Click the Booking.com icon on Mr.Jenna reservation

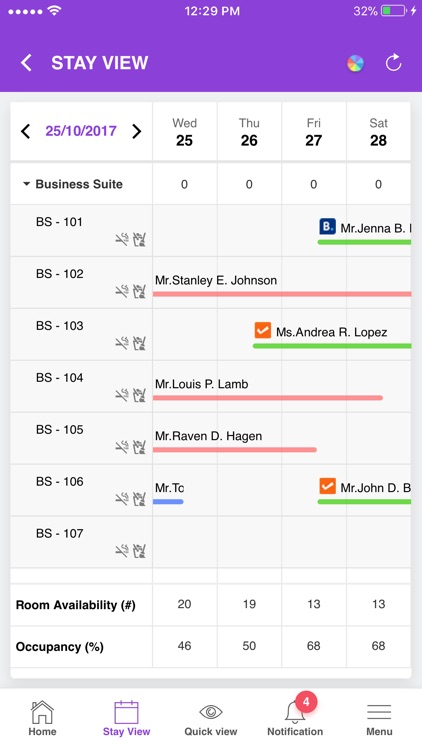click(327, 227)
